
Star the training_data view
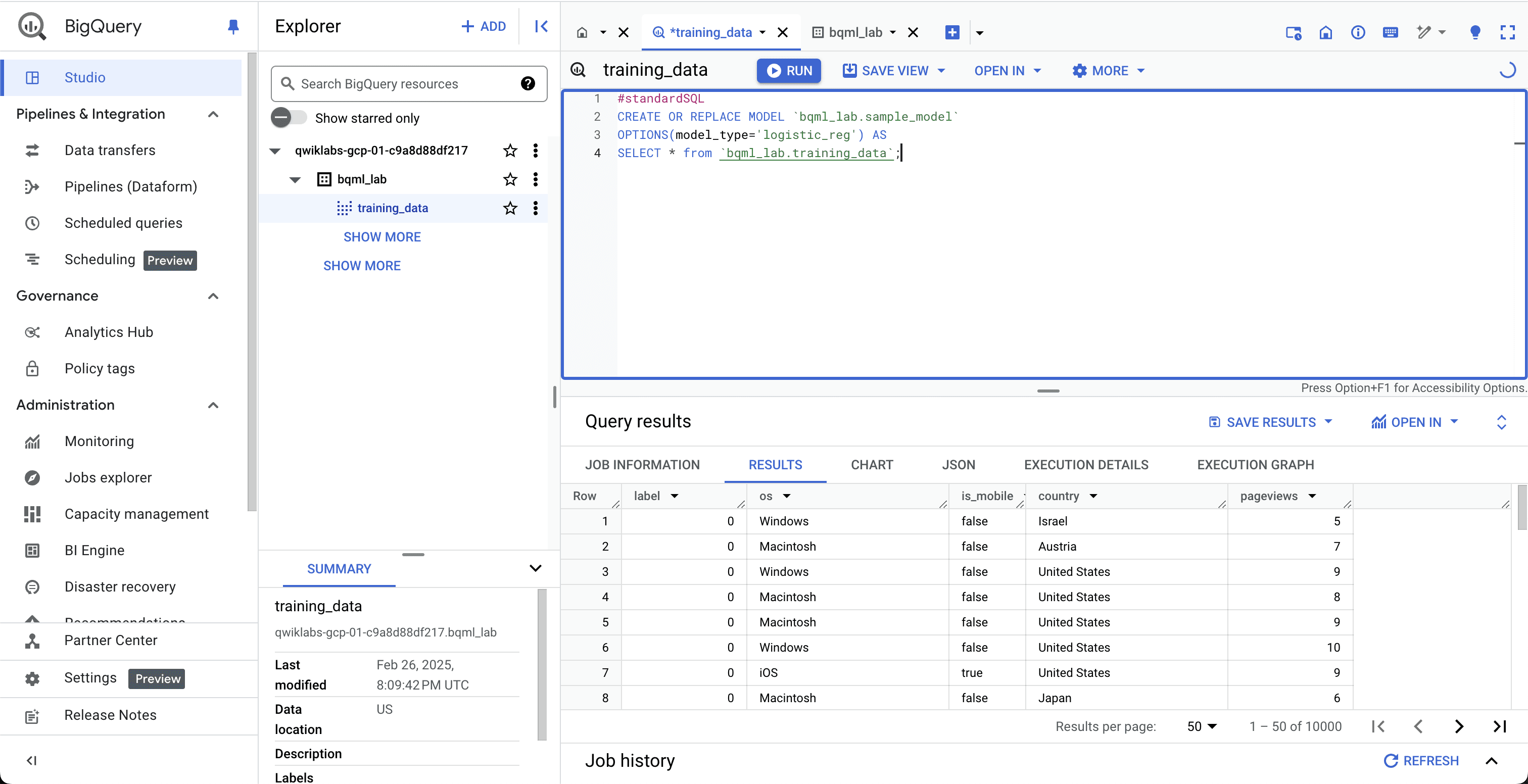click(x=509, y=208)
